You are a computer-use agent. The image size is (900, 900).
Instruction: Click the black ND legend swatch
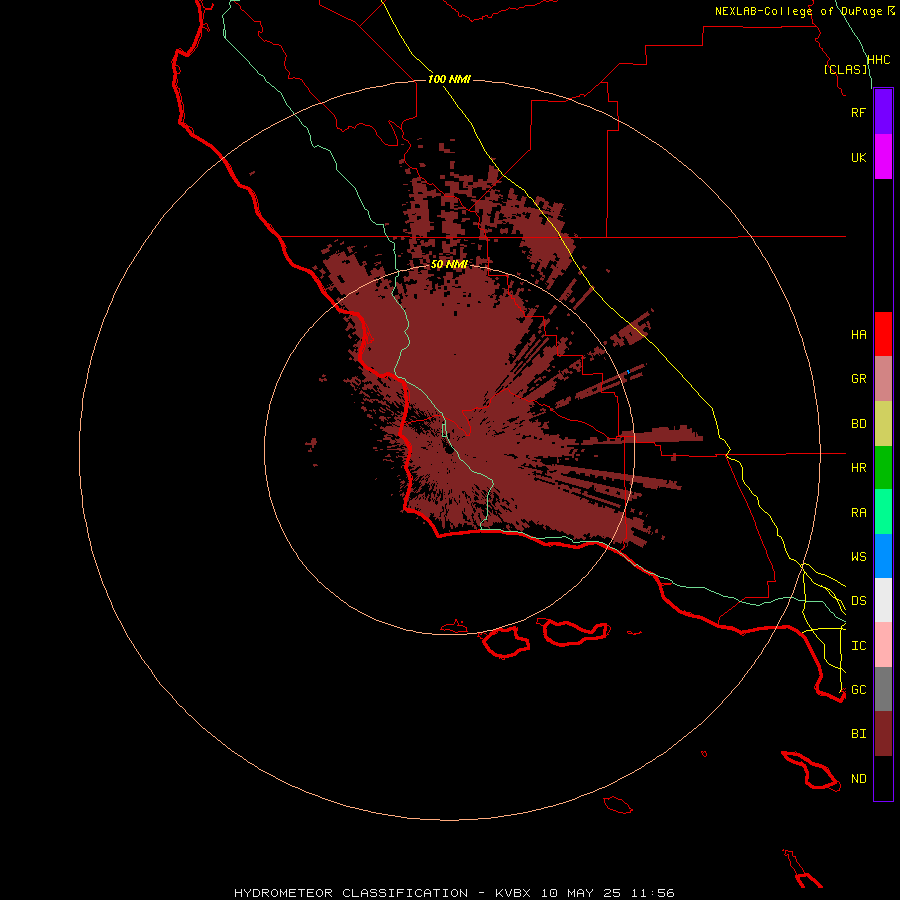pyautogui.click(x=883, y=778)
